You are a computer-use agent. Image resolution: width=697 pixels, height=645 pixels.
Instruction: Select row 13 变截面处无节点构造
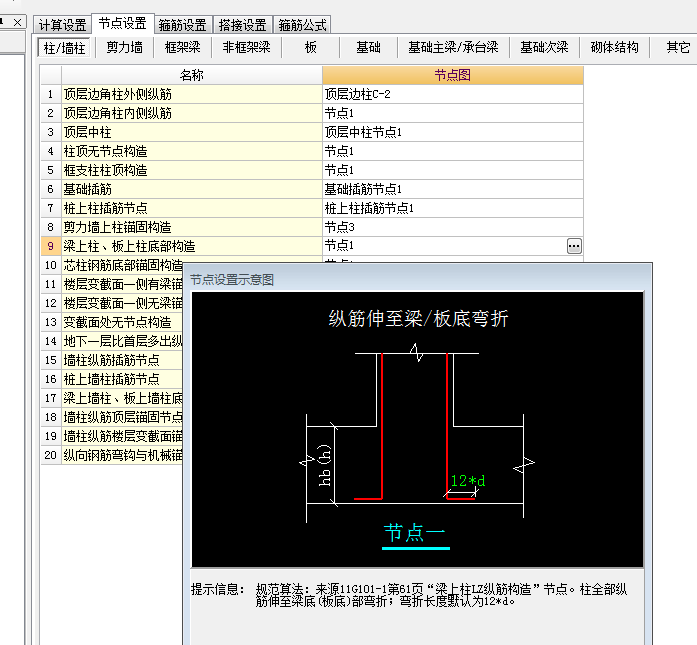coord(122,322)
